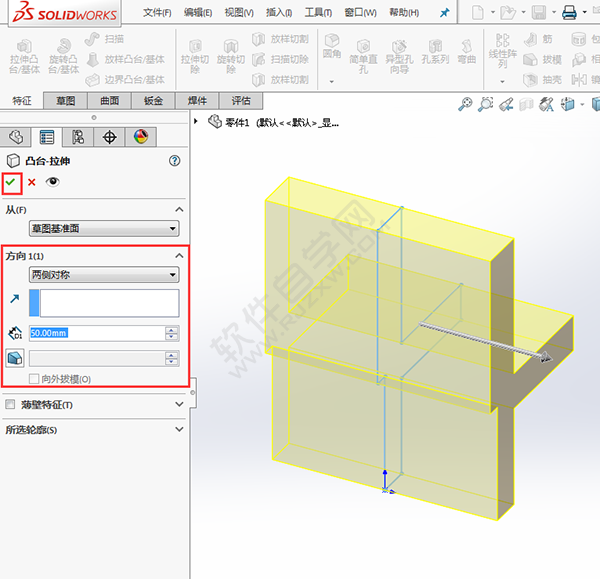Reverse extrude direction arrow button
This screenshot has width=600, height=579.
[x=15, y=298]
